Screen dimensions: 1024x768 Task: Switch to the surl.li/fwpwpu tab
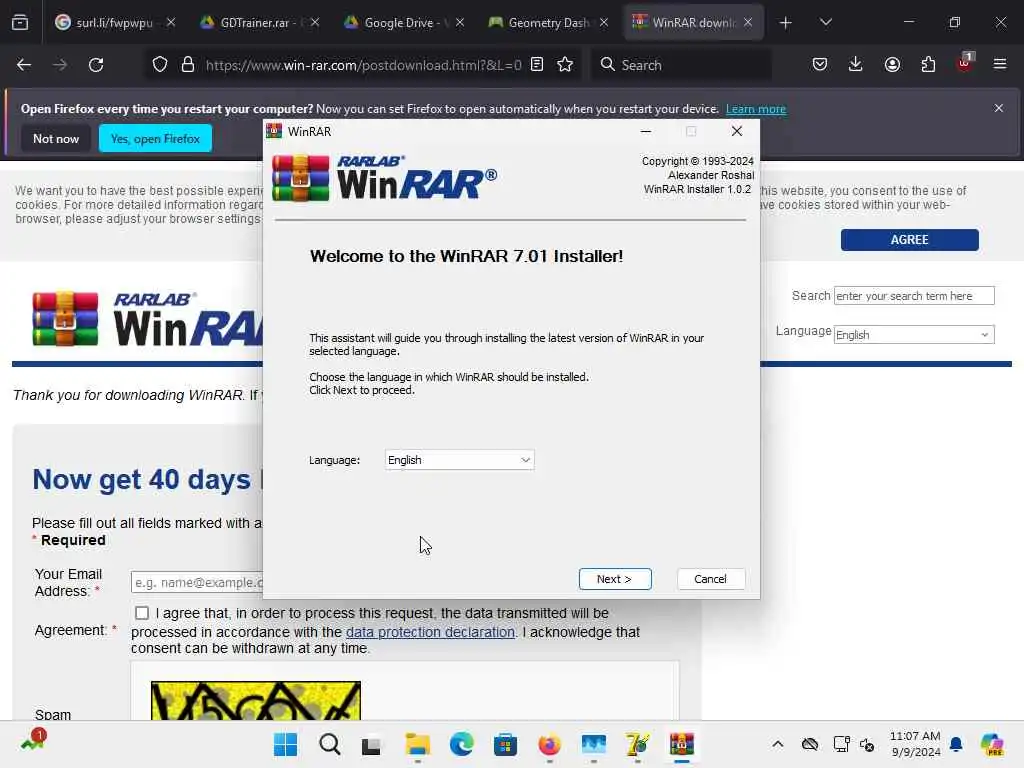(x=114, y=22)
